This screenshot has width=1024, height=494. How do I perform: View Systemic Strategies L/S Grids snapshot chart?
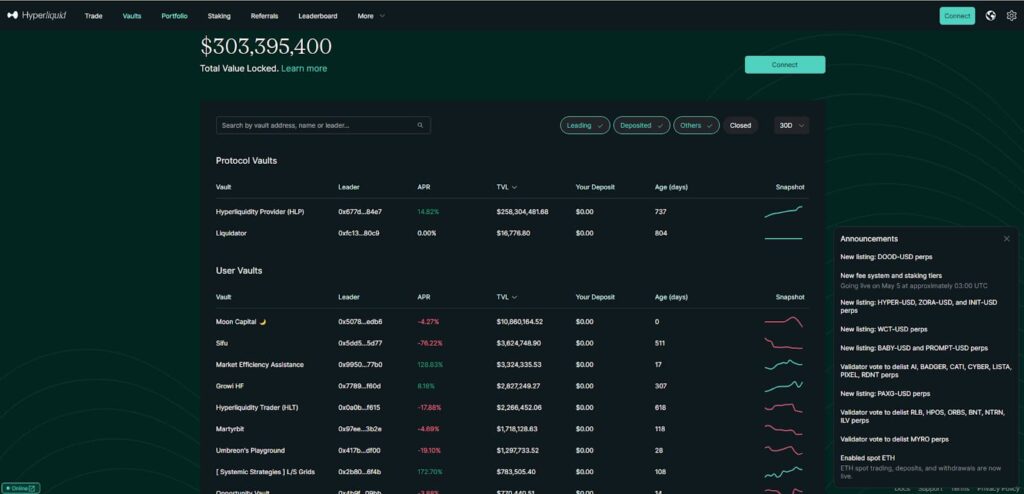(x=784, y=472)
